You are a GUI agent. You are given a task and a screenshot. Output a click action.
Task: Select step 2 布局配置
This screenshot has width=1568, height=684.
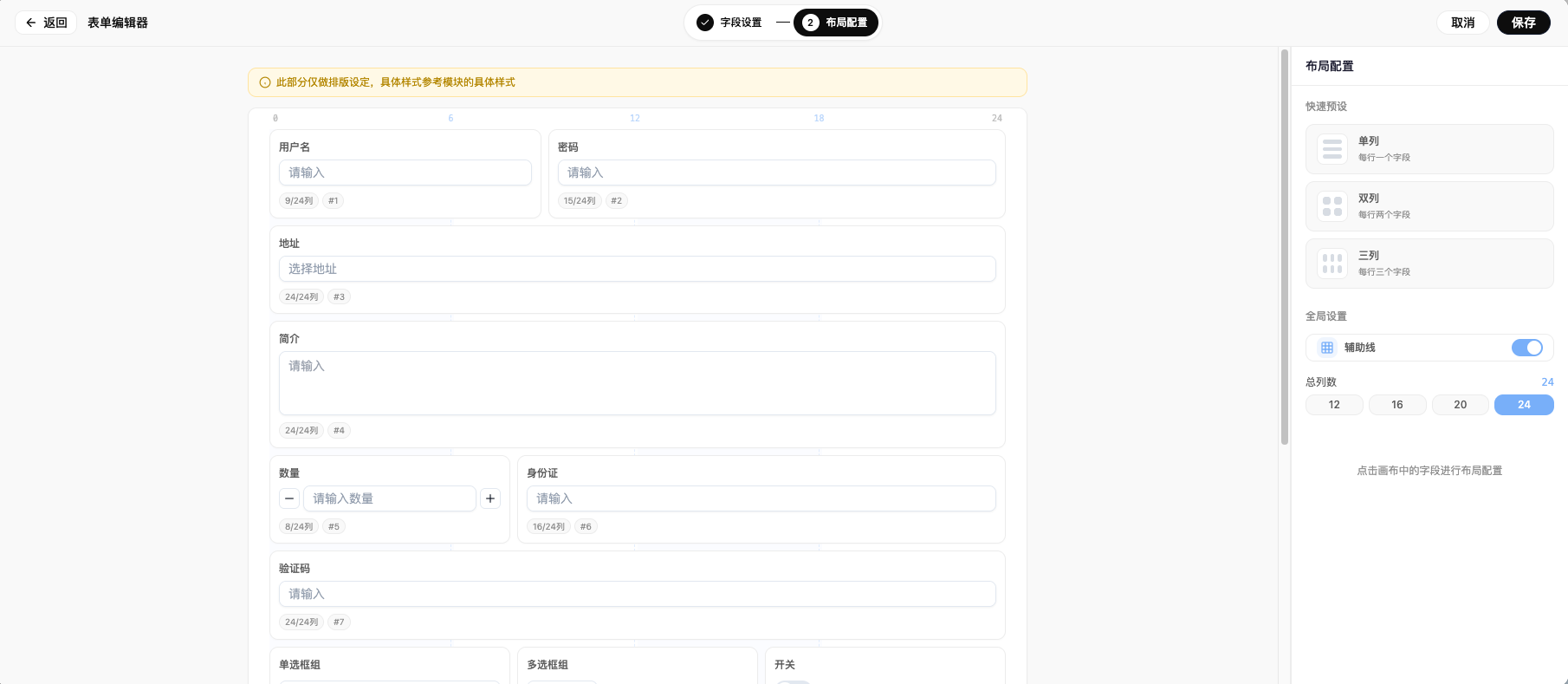[835, 23]
